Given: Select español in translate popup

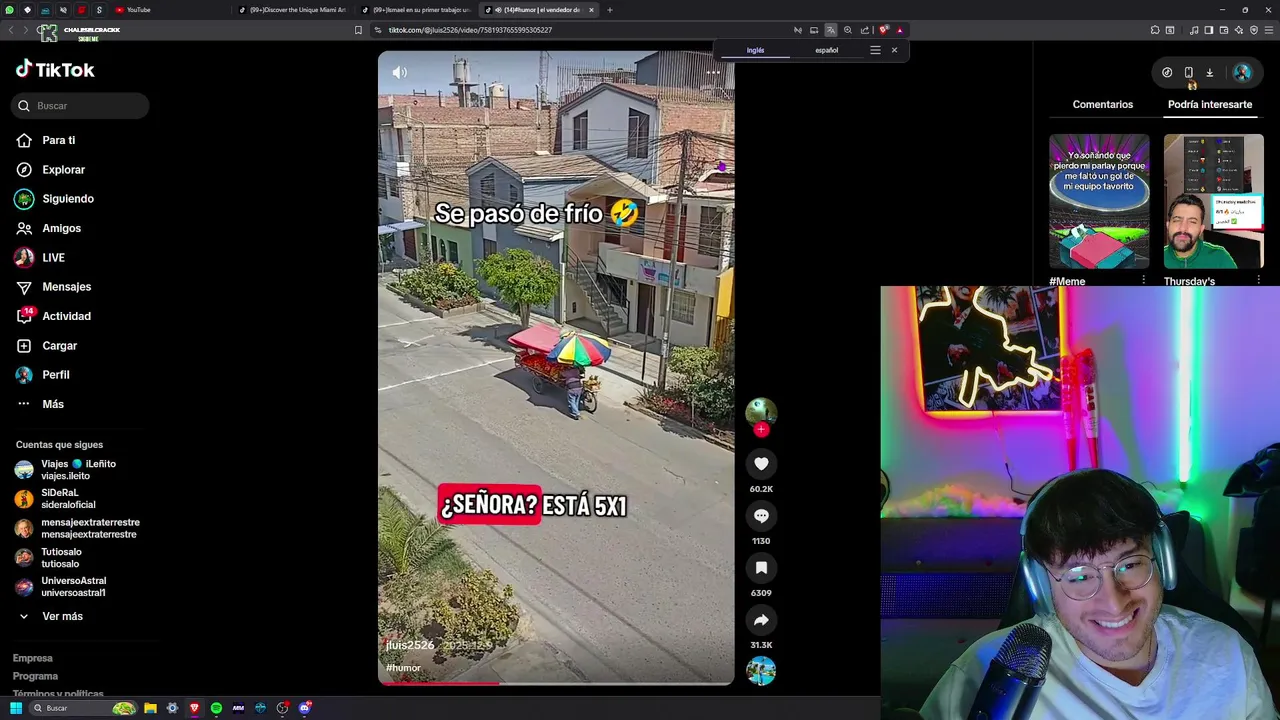Looking at the screenshot, I should 826,50.
